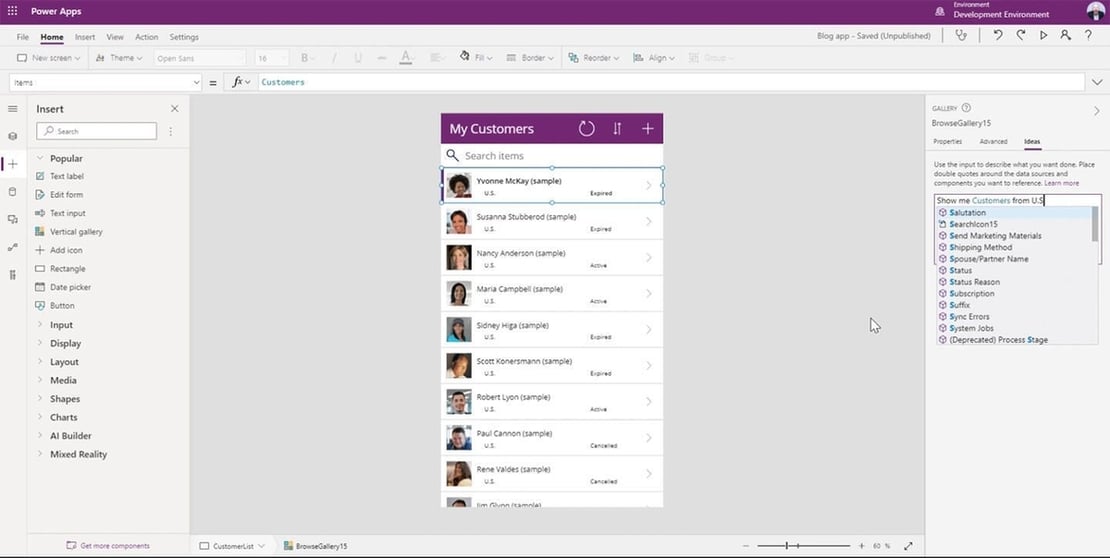Image resolution: width=1110 pixels, height=558 pixels.
Task: Open the Tree view hamburger icon
Action: pos(12,108)
